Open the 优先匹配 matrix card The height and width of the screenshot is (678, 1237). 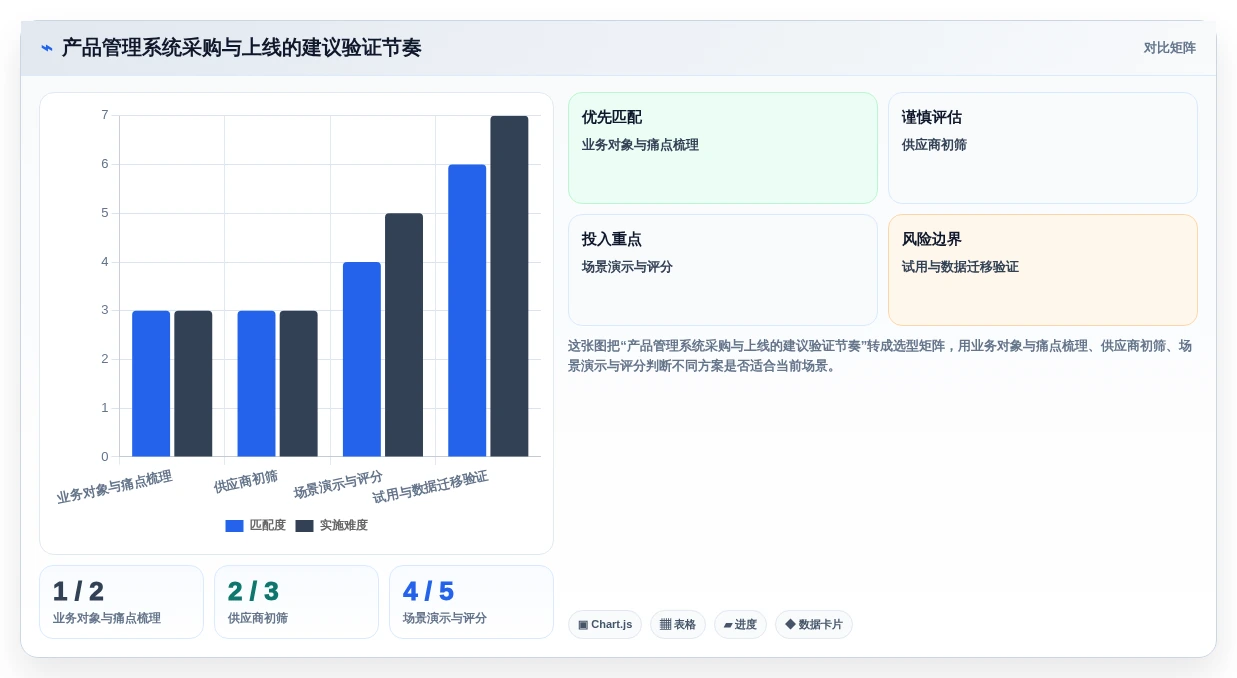click(x=722, y=148)
